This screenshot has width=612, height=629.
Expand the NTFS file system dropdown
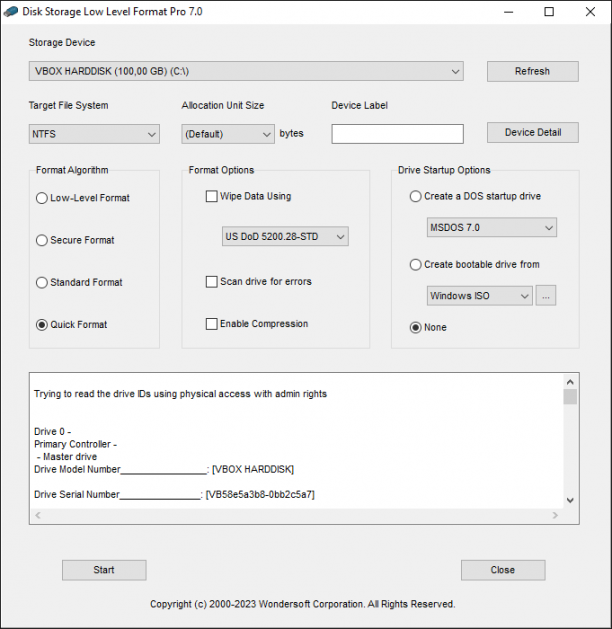[94, 134]
